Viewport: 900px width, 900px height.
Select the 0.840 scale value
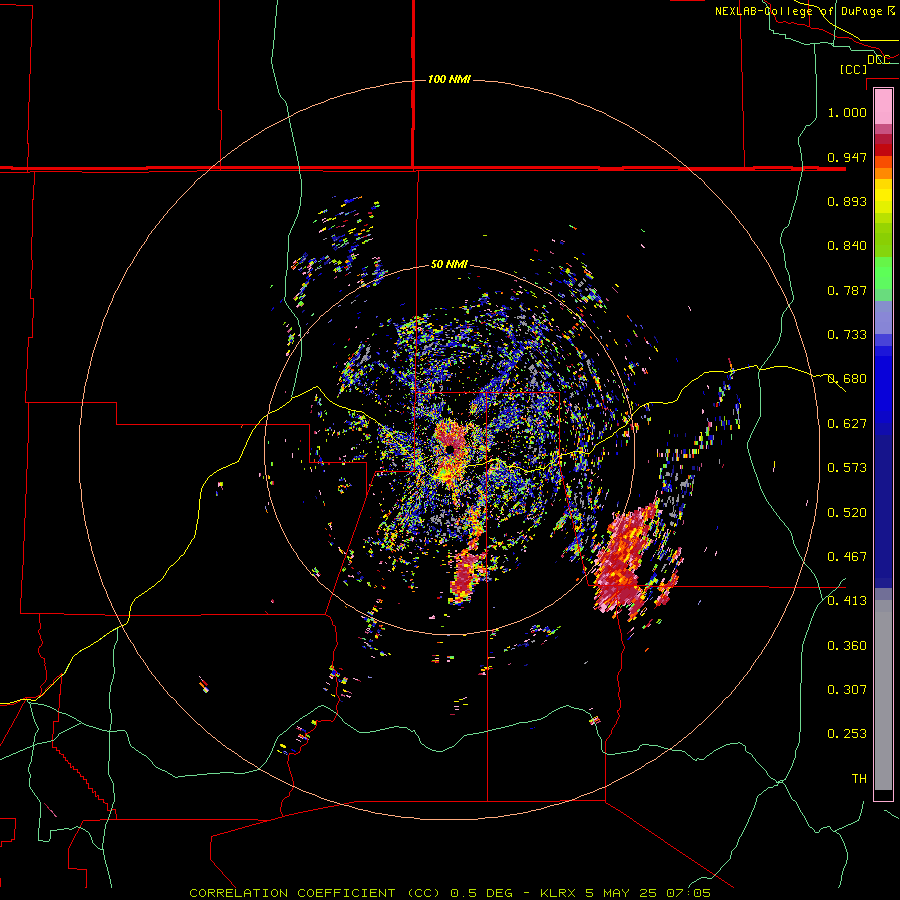click(x=847, y=246)
